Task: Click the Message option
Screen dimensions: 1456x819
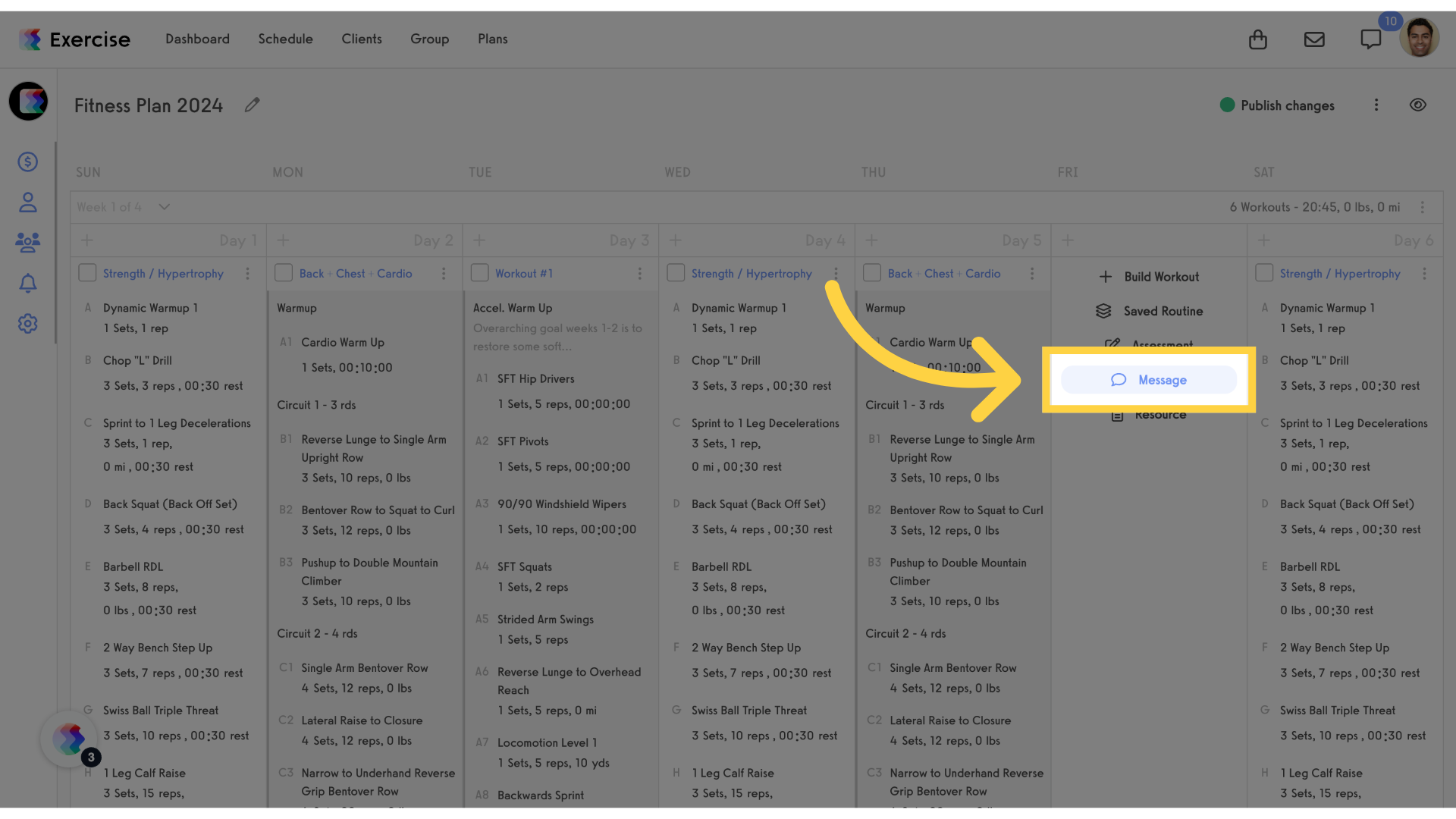Action: [x=1149, y=380]
